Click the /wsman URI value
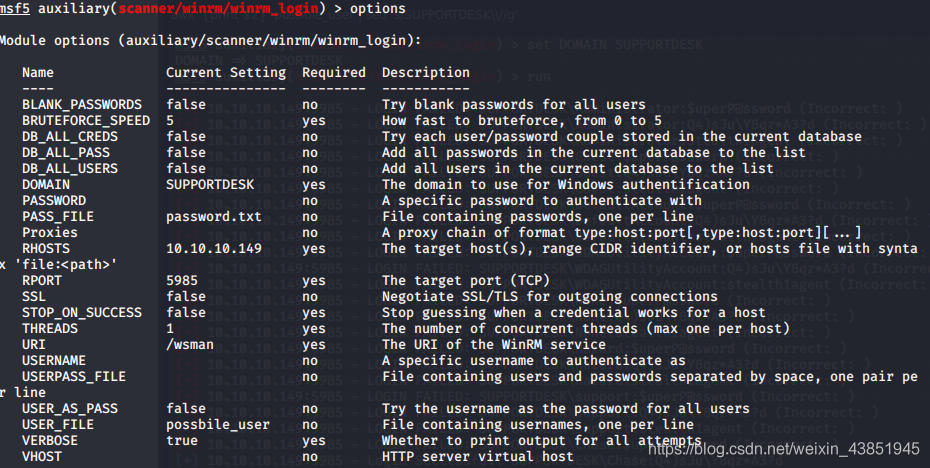930x468 pixels. point(190,344)
